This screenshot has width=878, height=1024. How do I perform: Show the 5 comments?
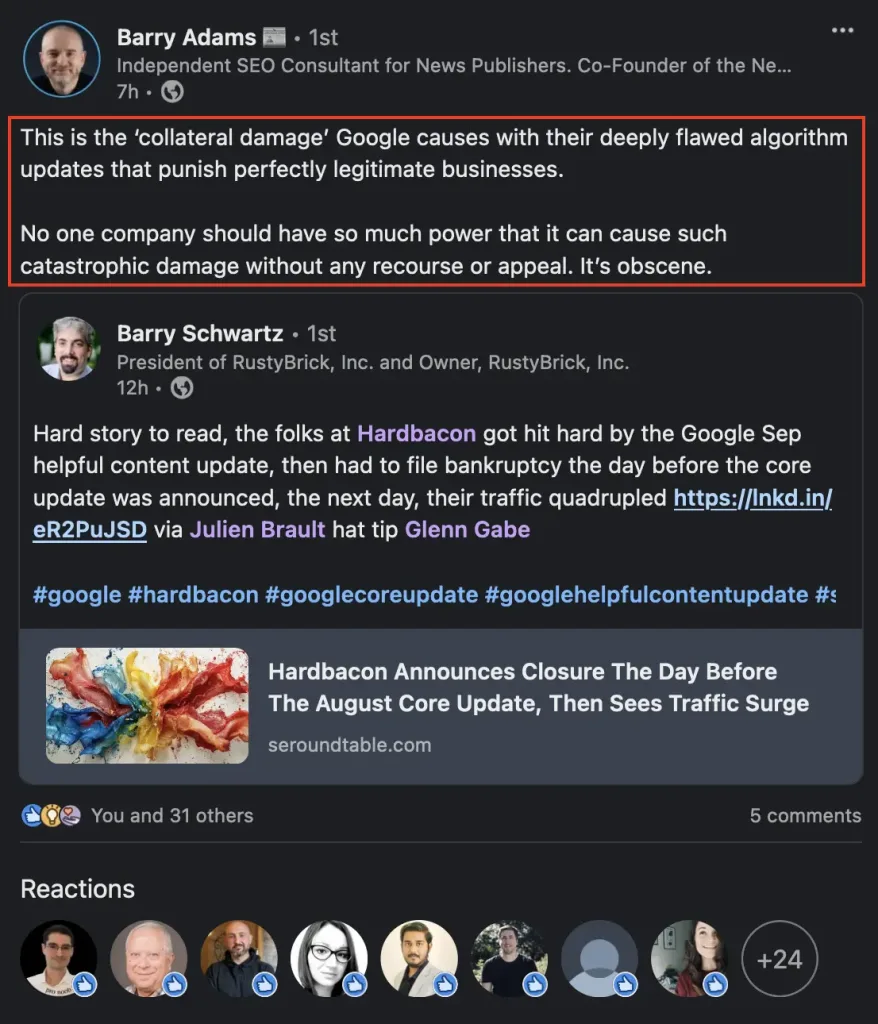coord(805,816)
